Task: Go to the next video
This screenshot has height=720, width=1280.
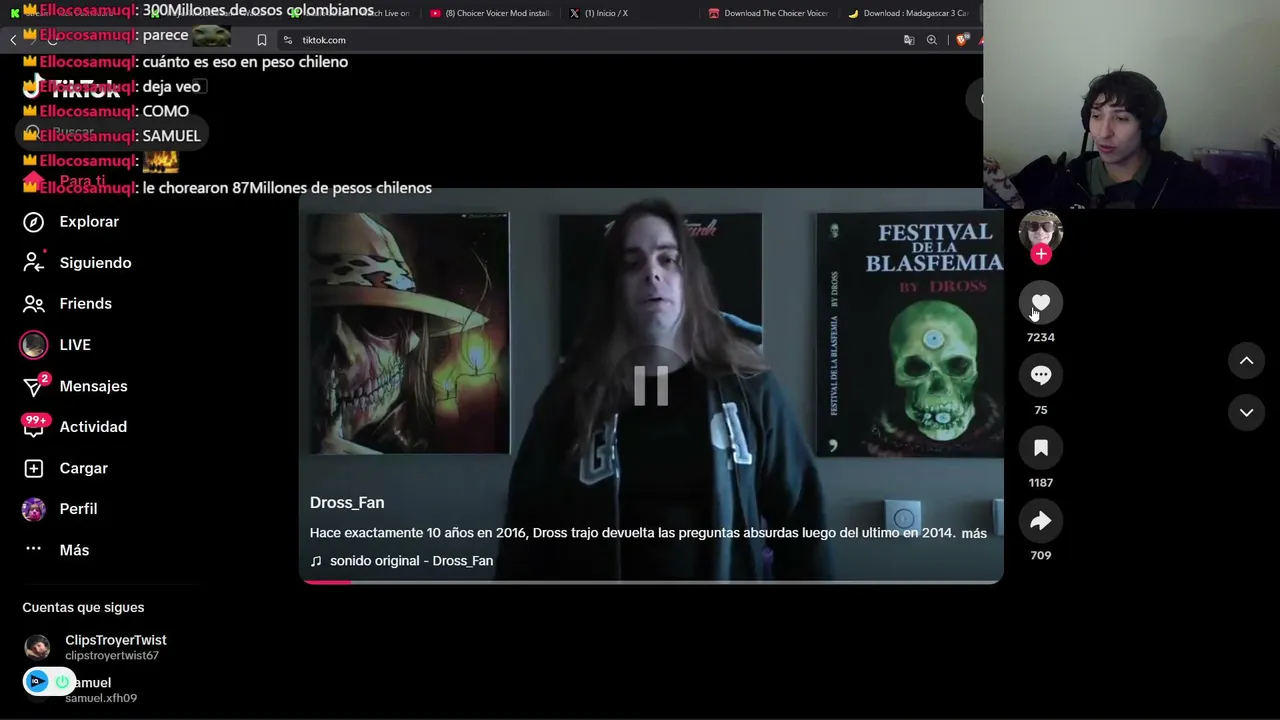Action: click(x=1247, y=412)
